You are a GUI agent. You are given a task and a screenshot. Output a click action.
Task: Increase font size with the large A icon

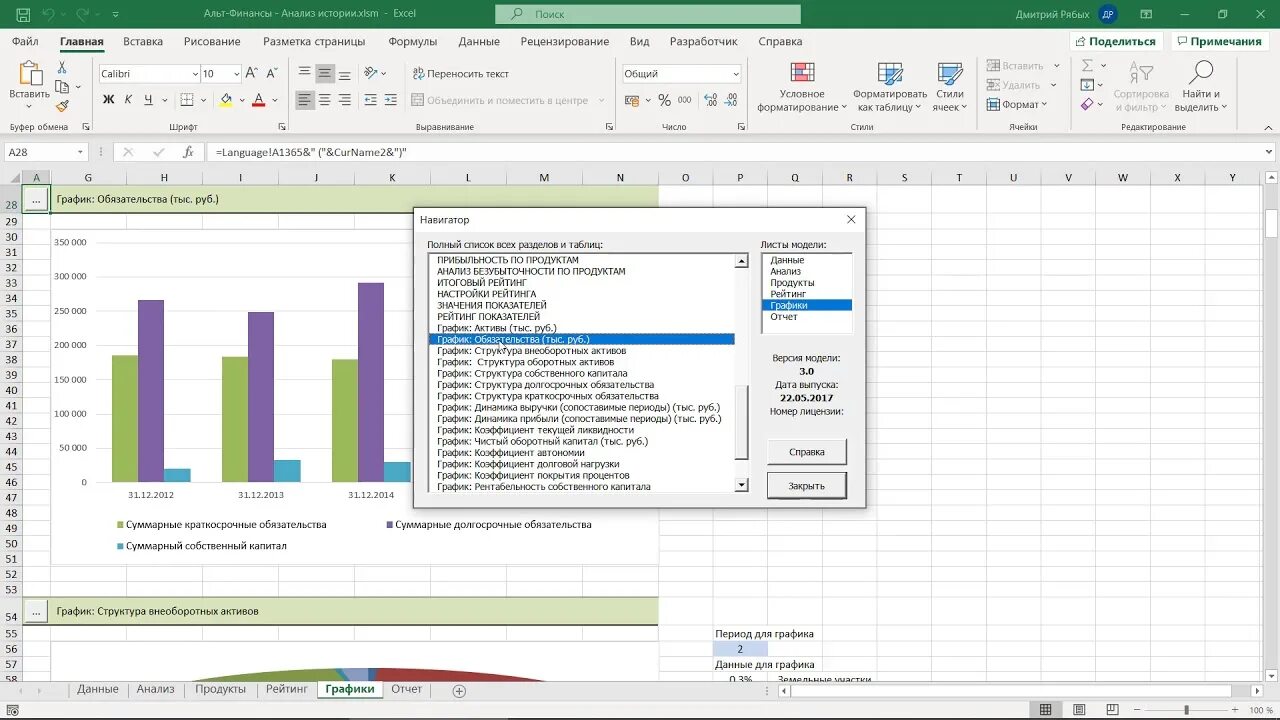point(253,74)
